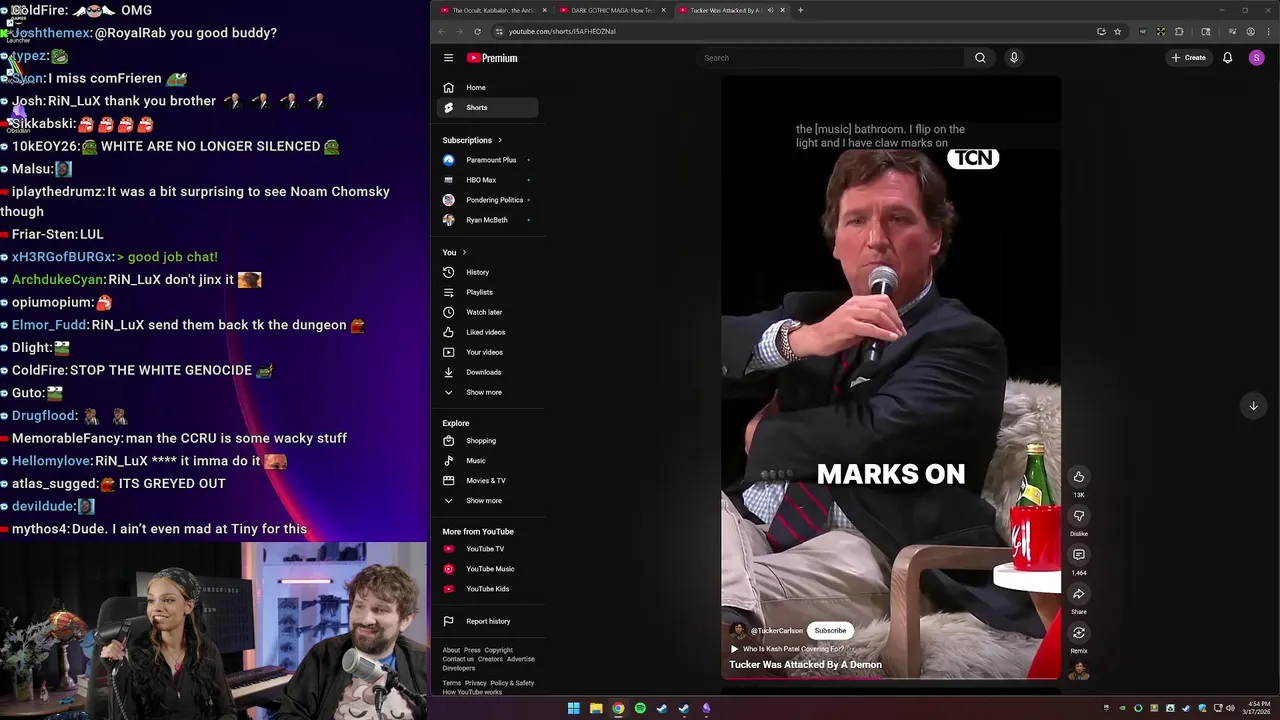
Task: Open Chrome three-dot menu
Action: [x=1268, y=31]
